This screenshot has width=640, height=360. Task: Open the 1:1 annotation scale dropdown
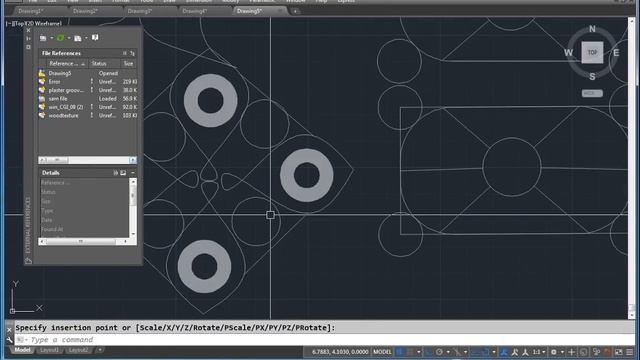[539, 352]
